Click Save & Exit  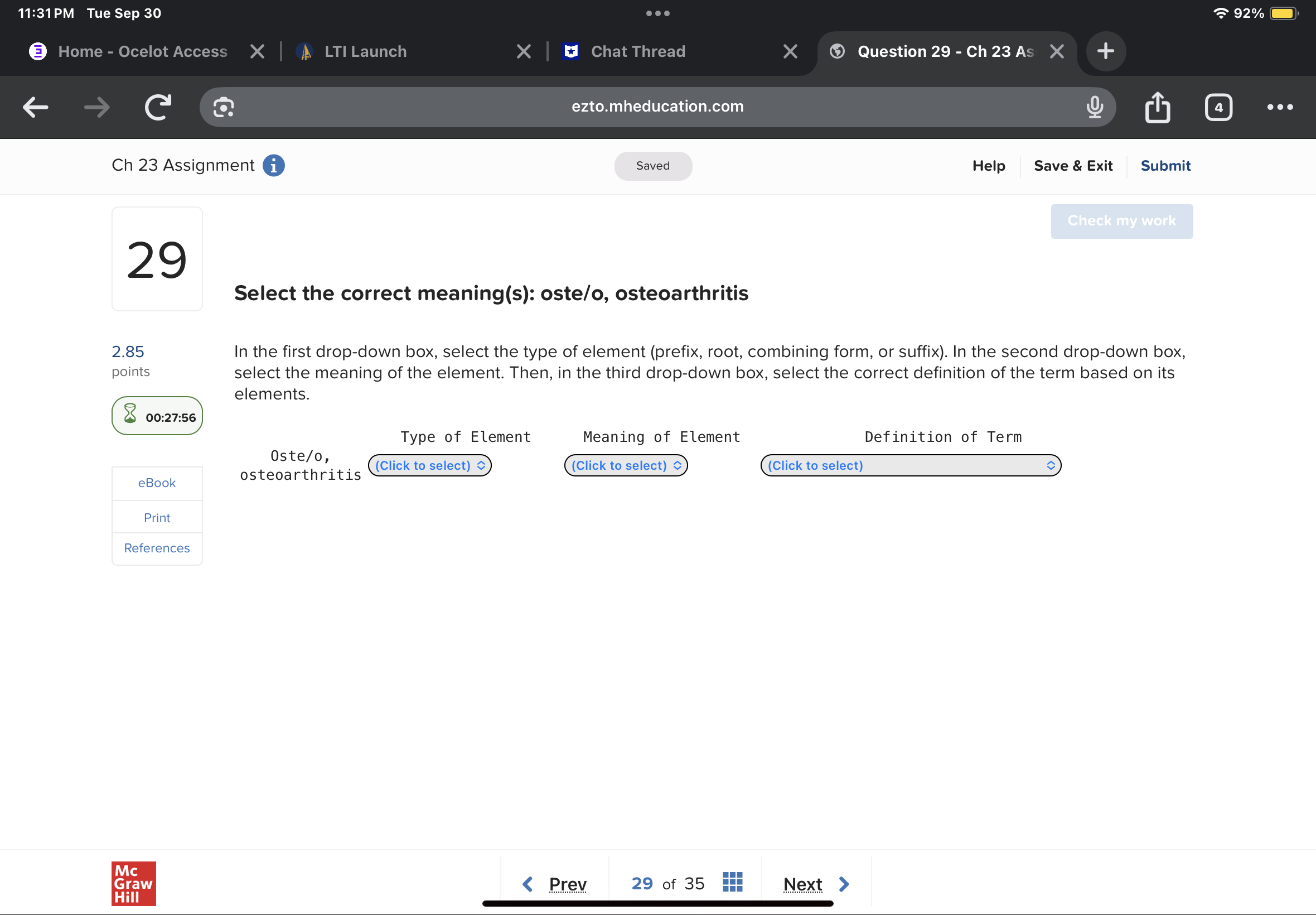coord(1072,166)
